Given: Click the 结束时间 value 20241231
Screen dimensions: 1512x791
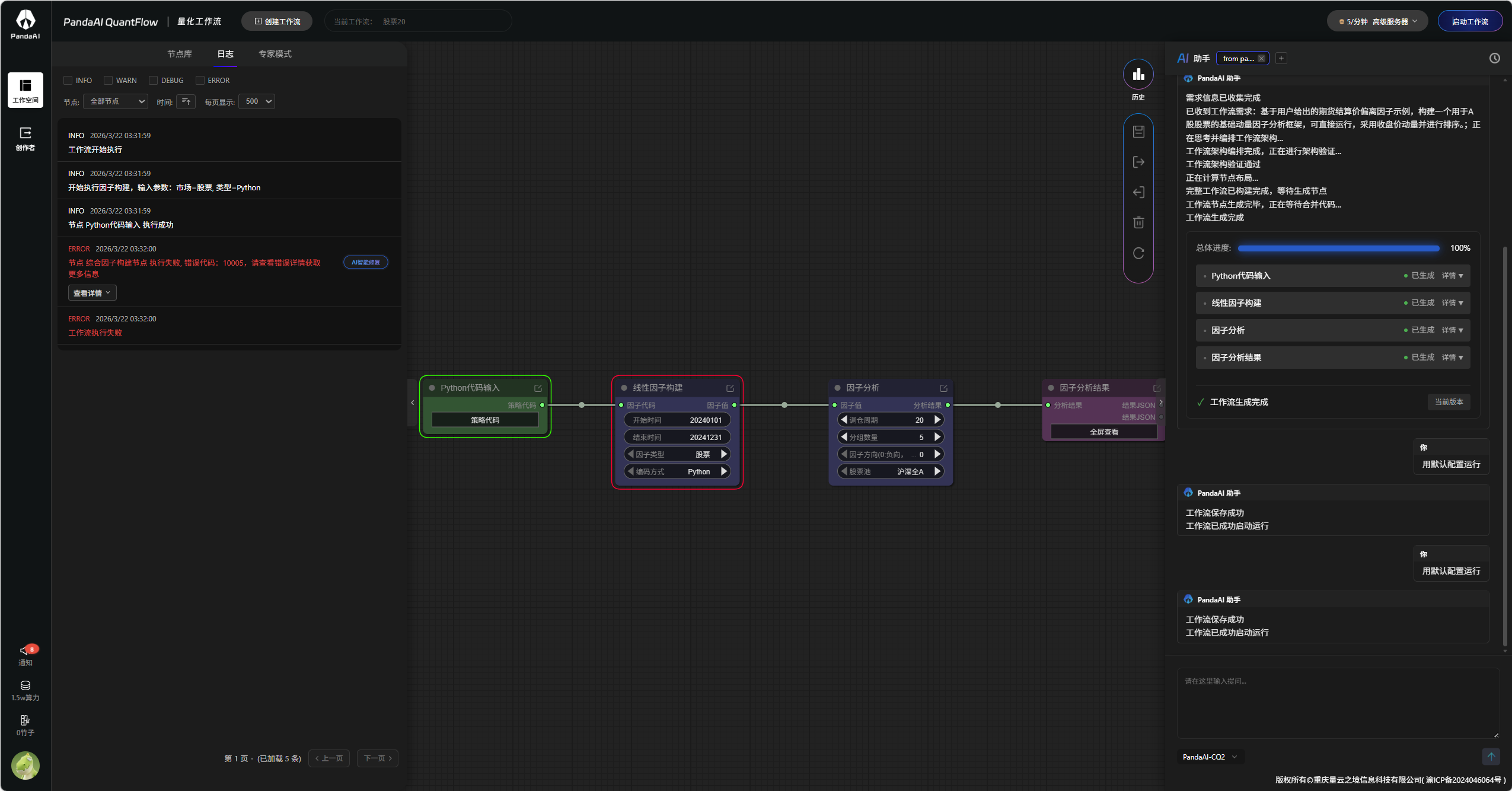Looking at the screenshot, I should click(x=706, y=437).
